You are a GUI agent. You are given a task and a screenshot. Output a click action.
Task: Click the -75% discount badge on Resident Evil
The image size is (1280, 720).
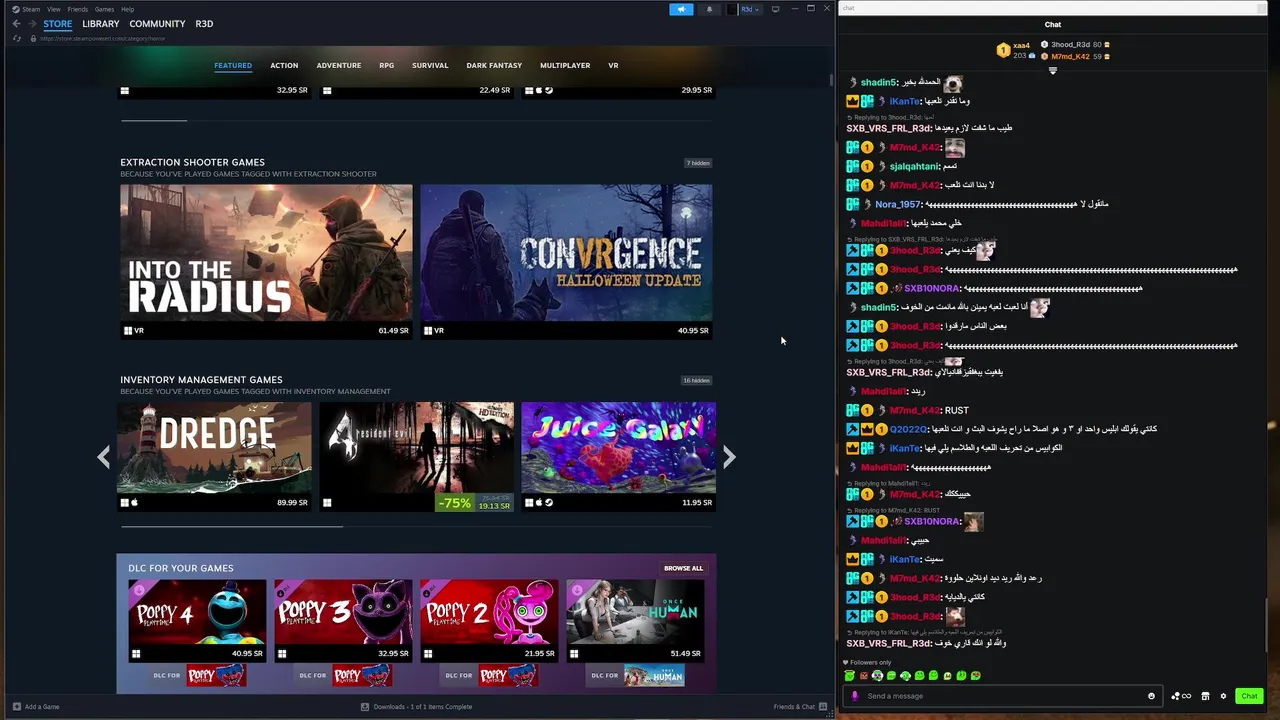coord(454,503)
